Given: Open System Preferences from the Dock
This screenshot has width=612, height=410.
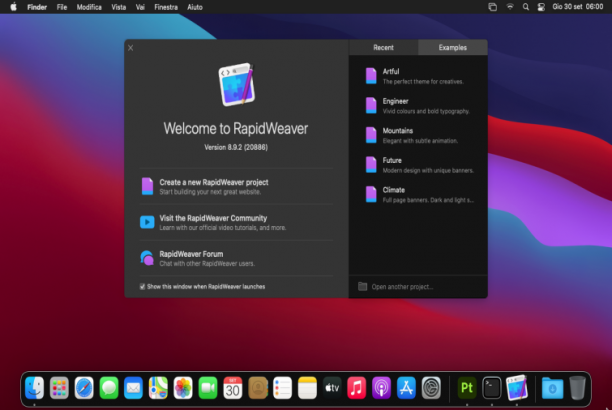Looking at the screenshot, I should 431,388.
